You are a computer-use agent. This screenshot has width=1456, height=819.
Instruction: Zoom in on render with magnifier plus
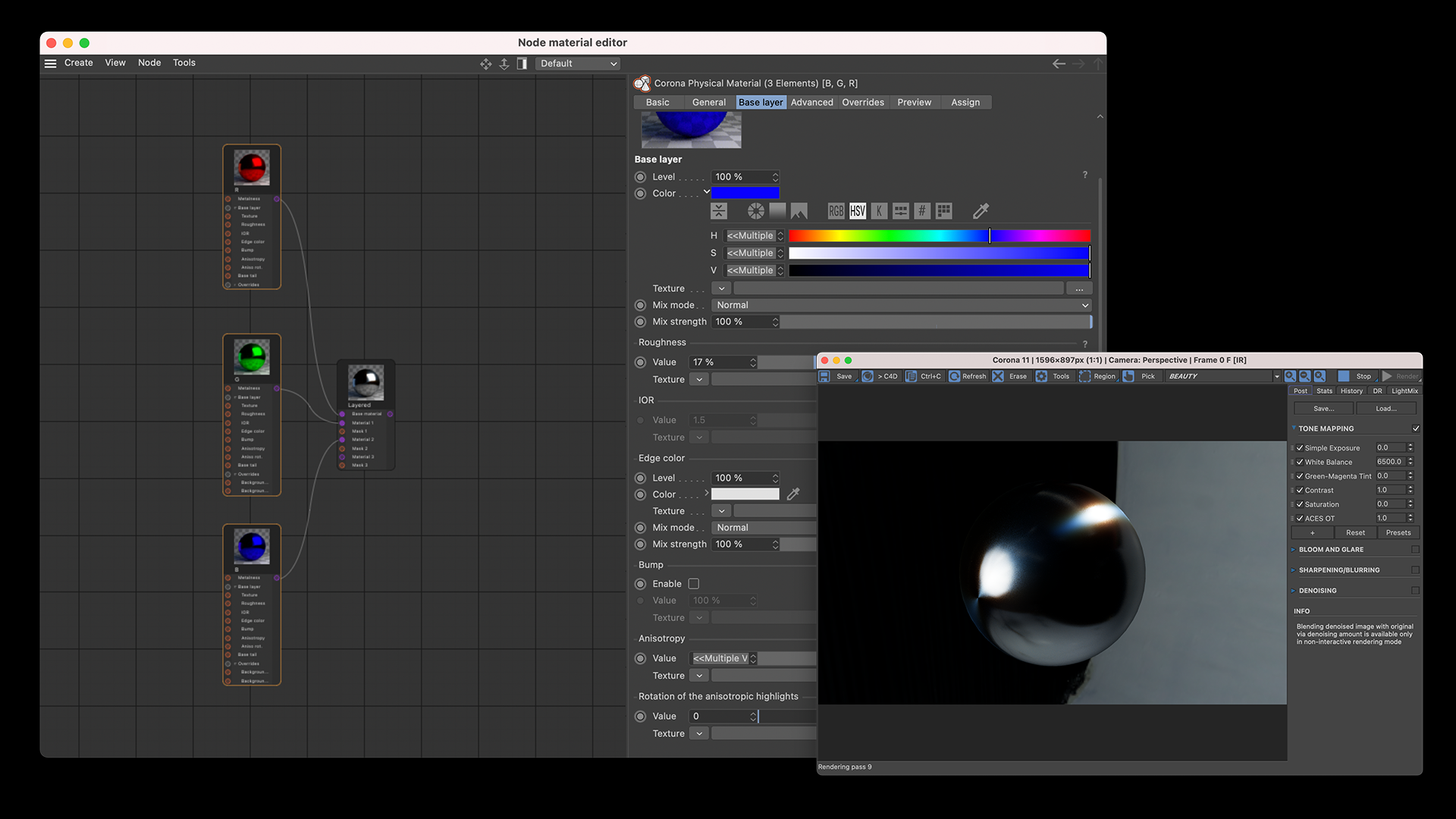click(x=1290, y=376)
